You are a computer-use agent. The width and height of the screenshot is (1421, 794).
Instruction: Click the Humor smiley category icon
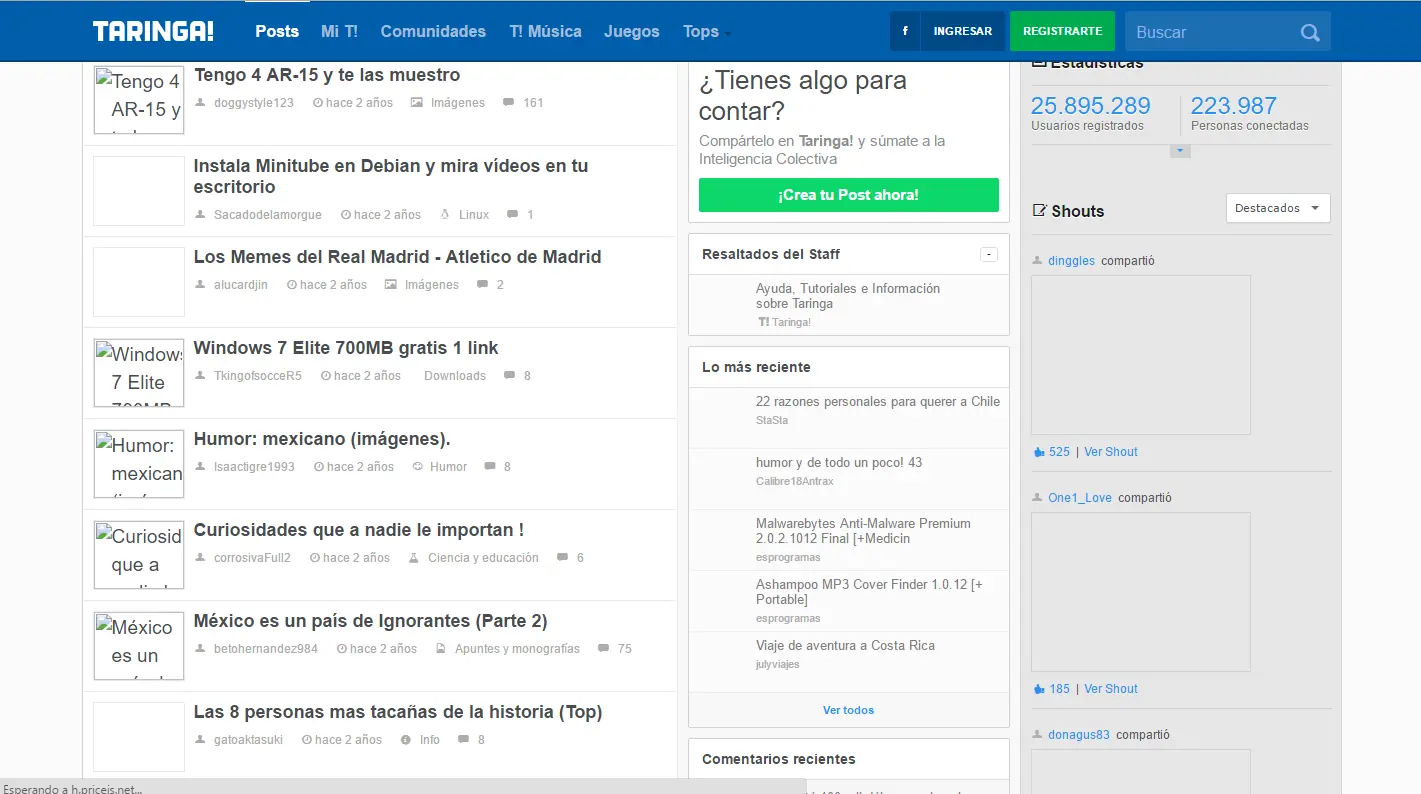pos(417,466)
